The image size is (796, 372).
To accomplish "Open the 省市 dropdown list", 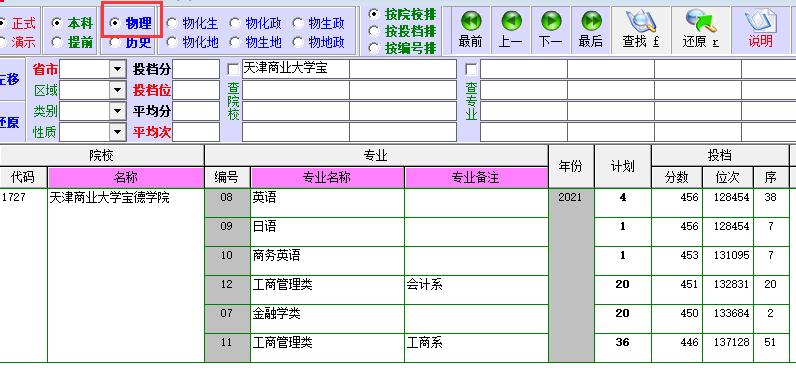I will (118, 69).
